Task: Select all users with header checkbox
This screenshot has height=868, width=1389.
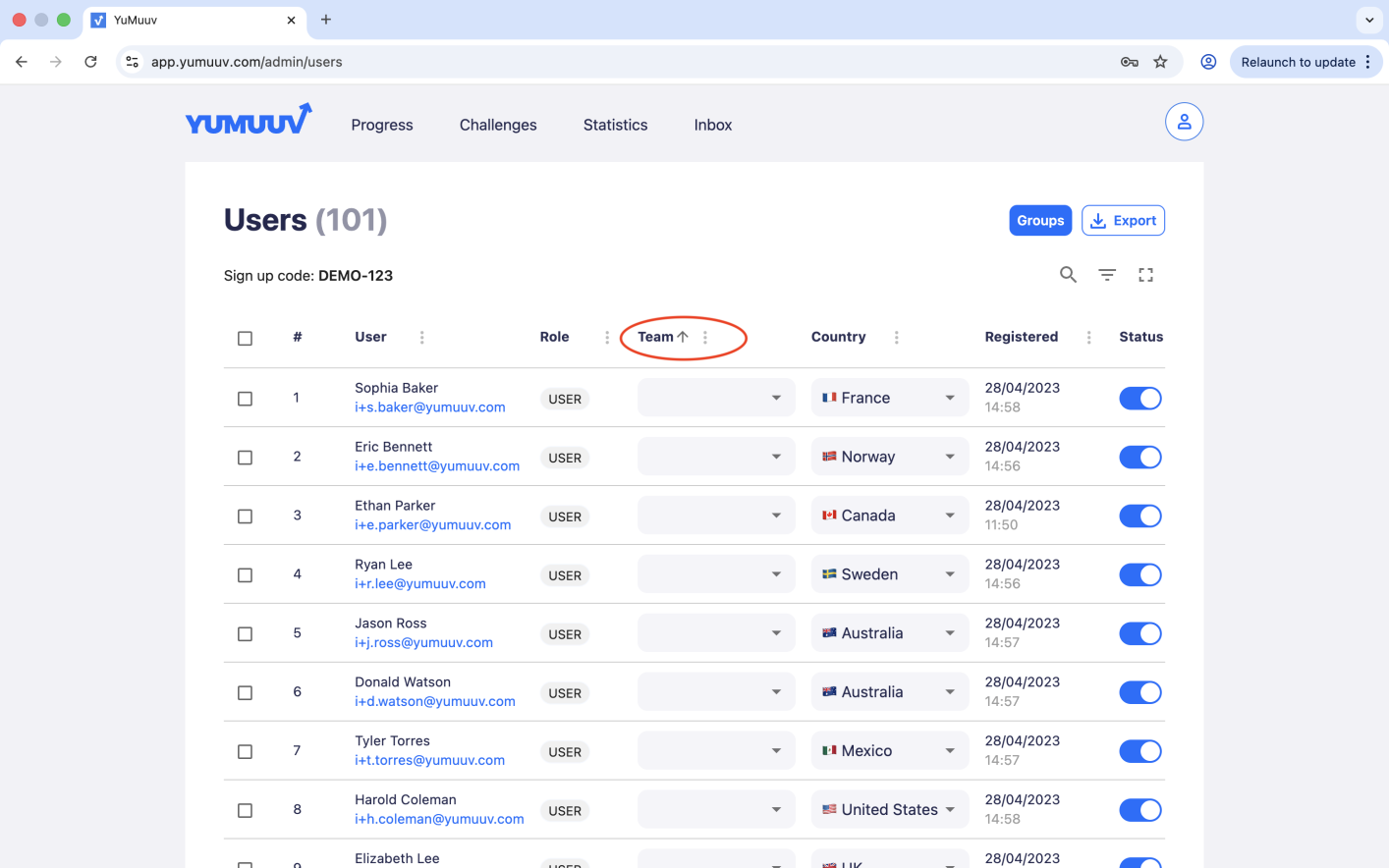Action: [x=246, y=339]
